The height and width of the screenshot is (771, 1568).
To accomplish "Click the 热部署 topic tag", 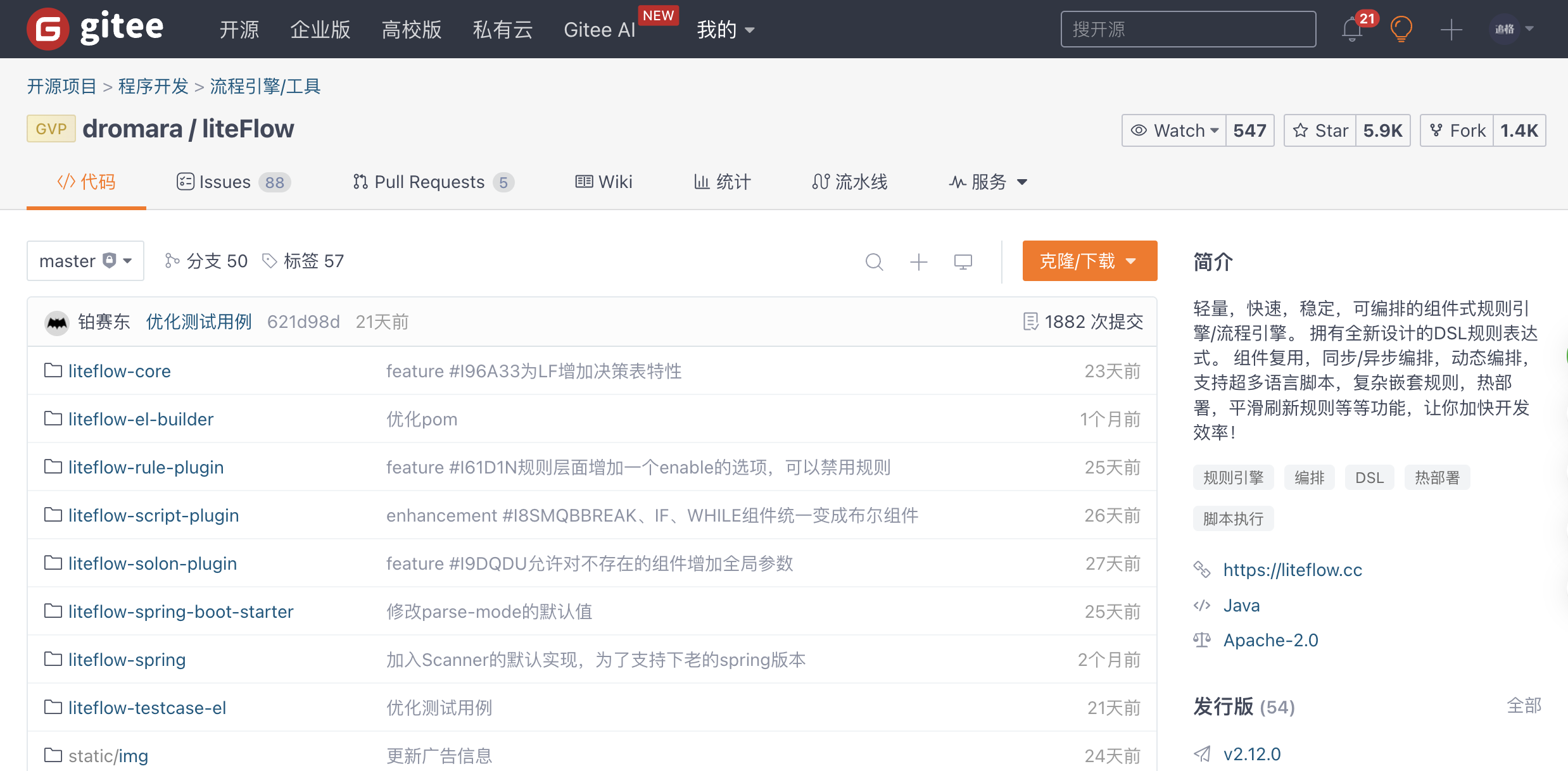I will pos(1438,477).
